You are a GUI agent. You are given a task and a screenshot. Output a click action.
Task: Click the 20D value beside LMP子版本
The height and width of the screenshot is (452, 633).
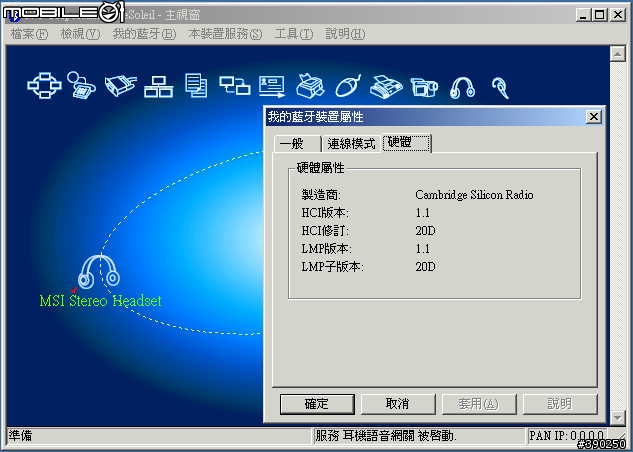pyautogui.click(x=425, y=267)
